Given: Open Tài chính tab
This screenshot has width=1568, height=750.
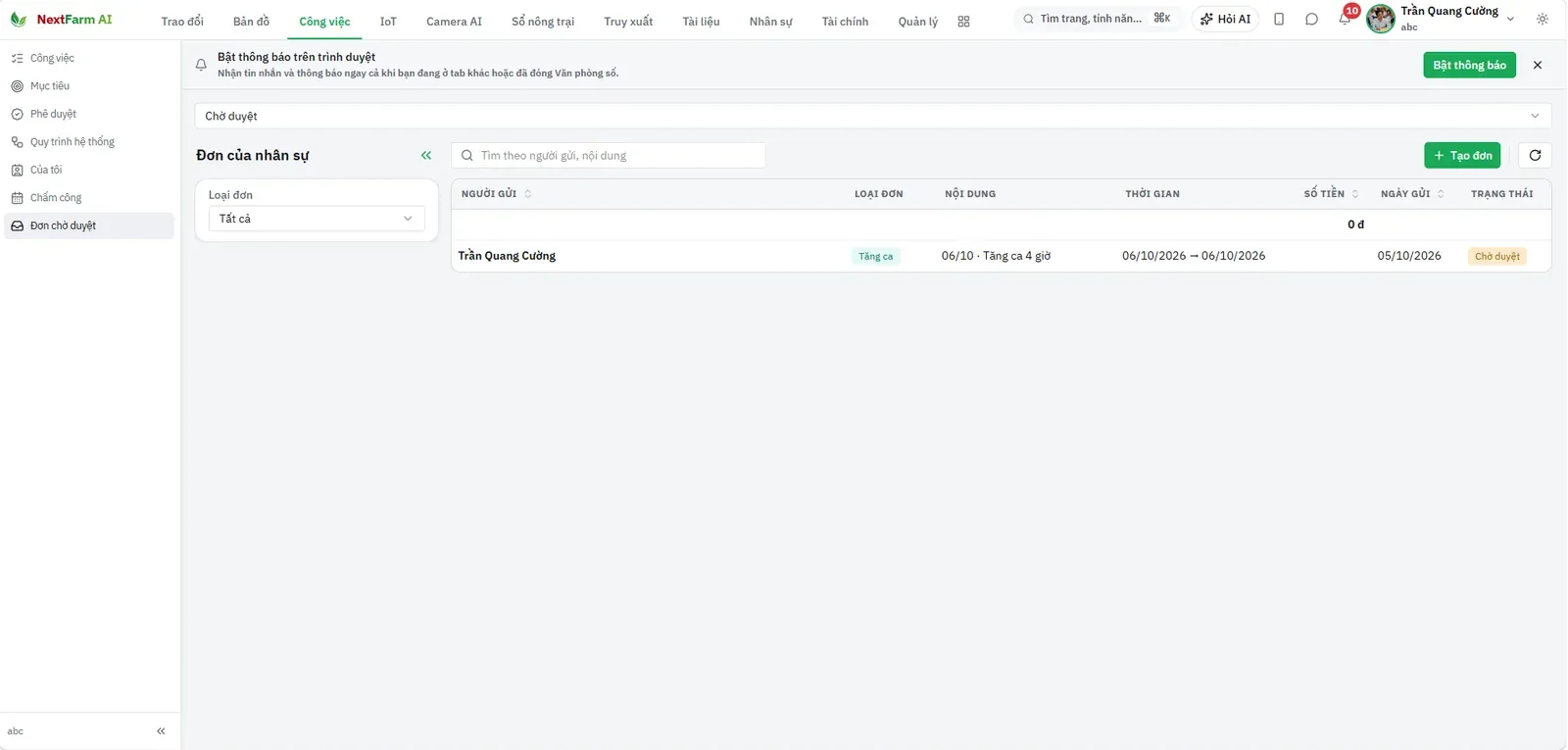Looking at the screenshot, I should (x=845, y=22).
